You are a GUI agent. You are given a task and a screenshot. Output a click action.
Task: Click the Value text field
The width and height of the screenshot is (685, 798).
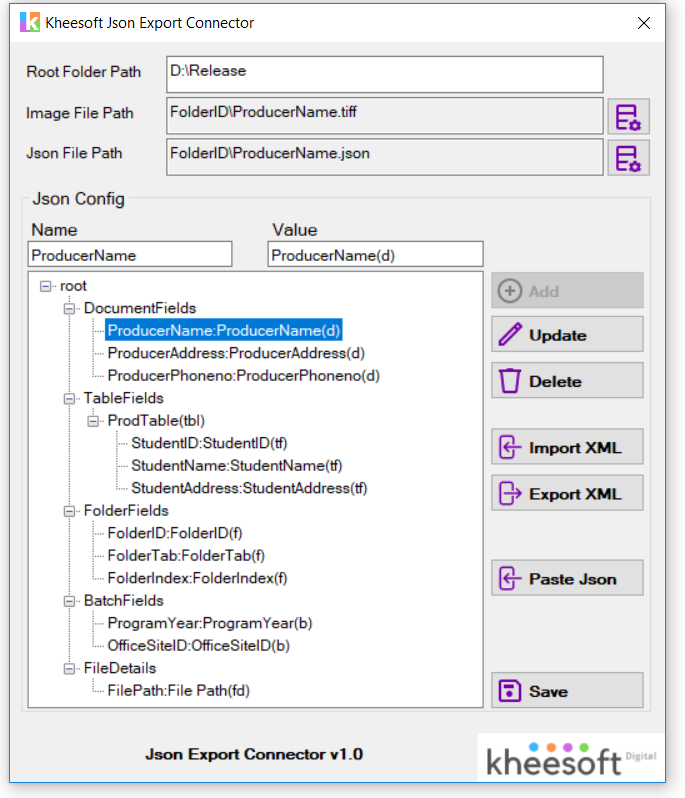[375, 255]
